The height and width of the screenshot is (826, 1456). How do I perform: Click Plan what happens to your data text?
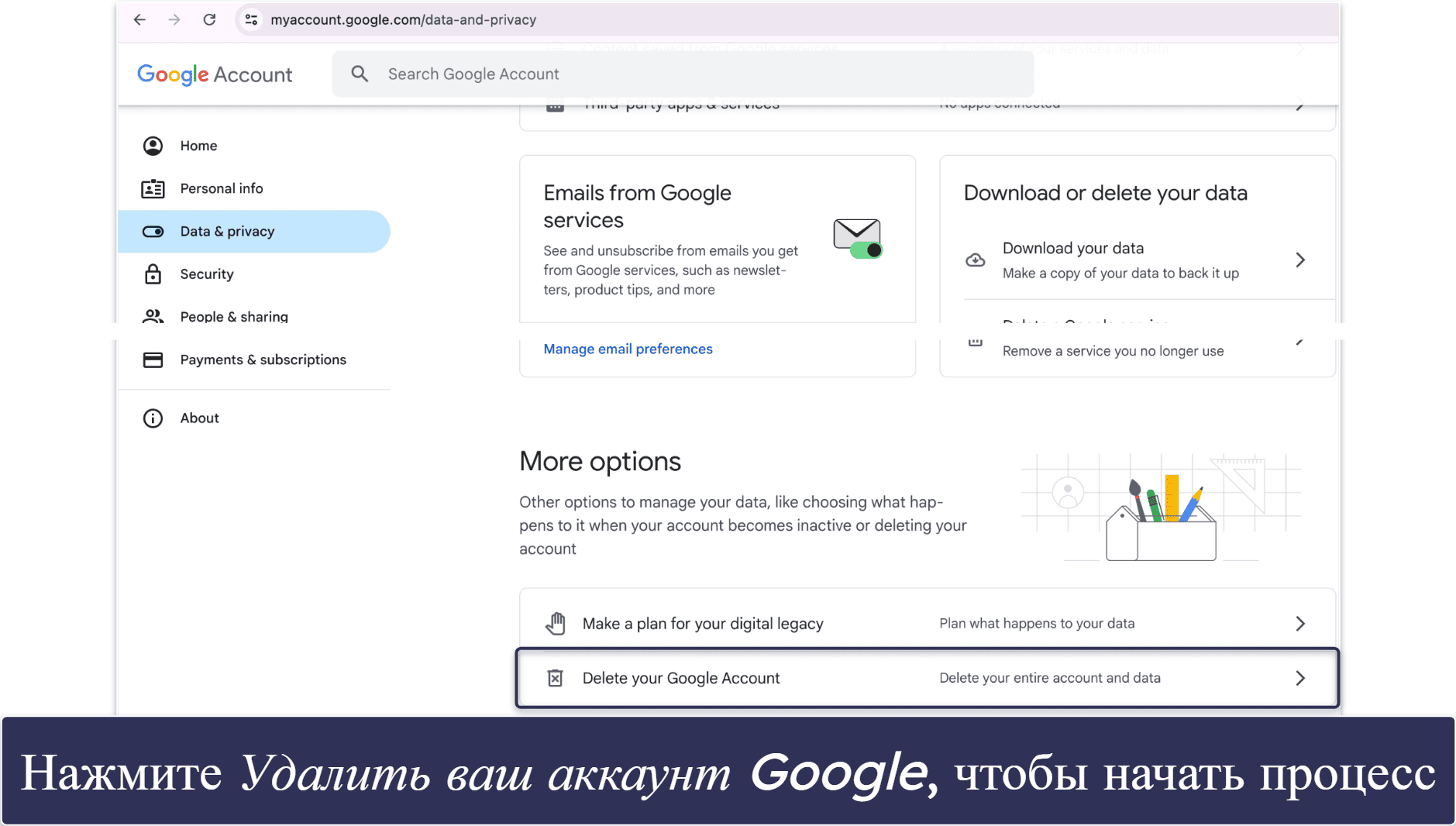[x=1037, y=624]
